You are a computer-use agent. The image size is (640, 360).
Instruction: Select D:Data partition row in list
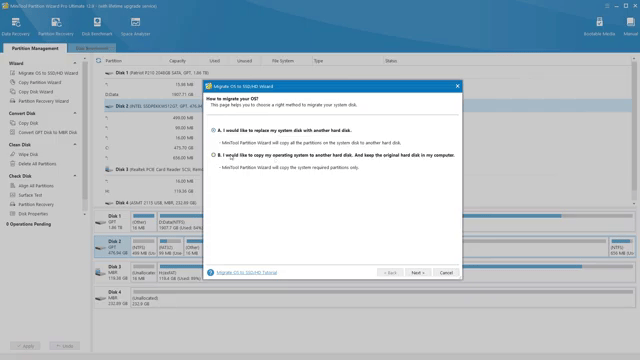coord(153,94)
